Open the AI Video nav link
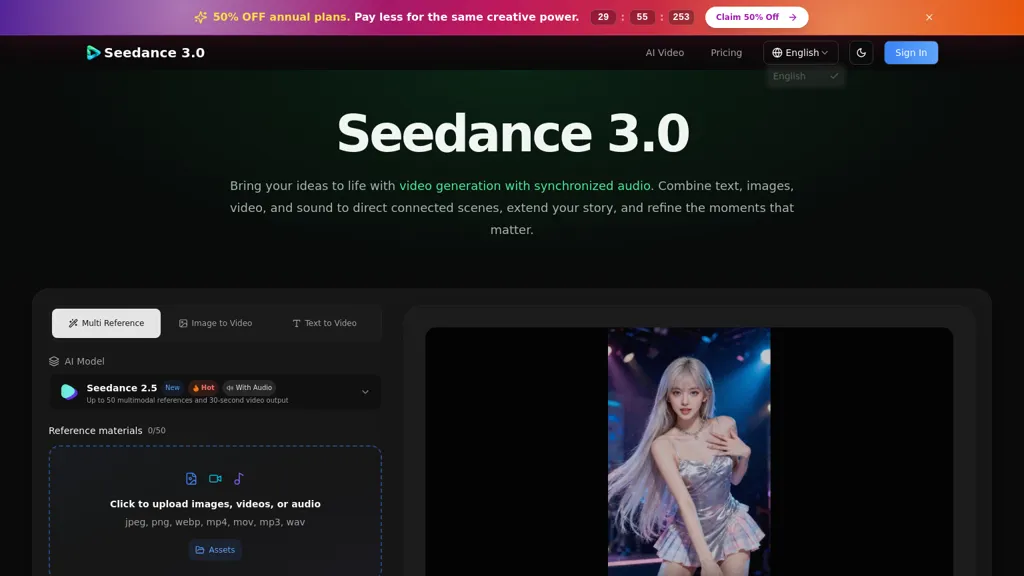The image size is (1024, 576). 664,53
